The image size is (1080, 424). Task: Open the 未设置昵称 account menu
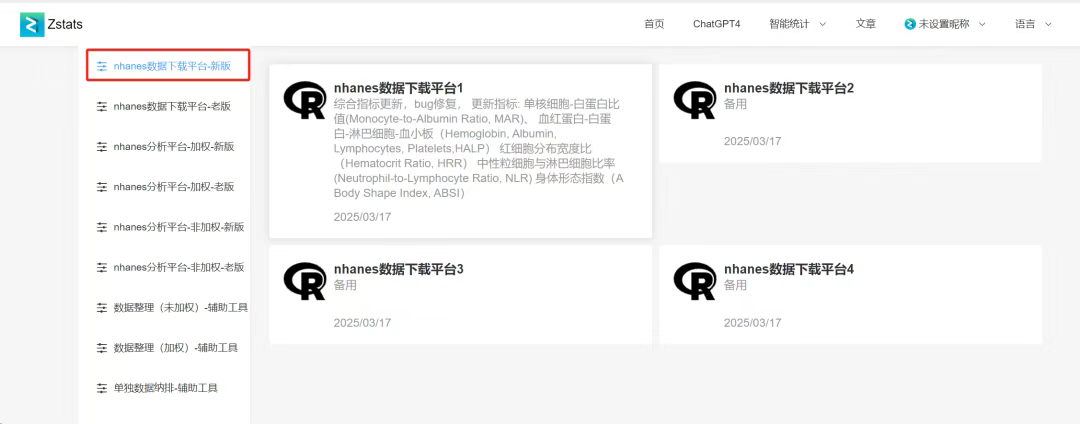tap(945, 24)
